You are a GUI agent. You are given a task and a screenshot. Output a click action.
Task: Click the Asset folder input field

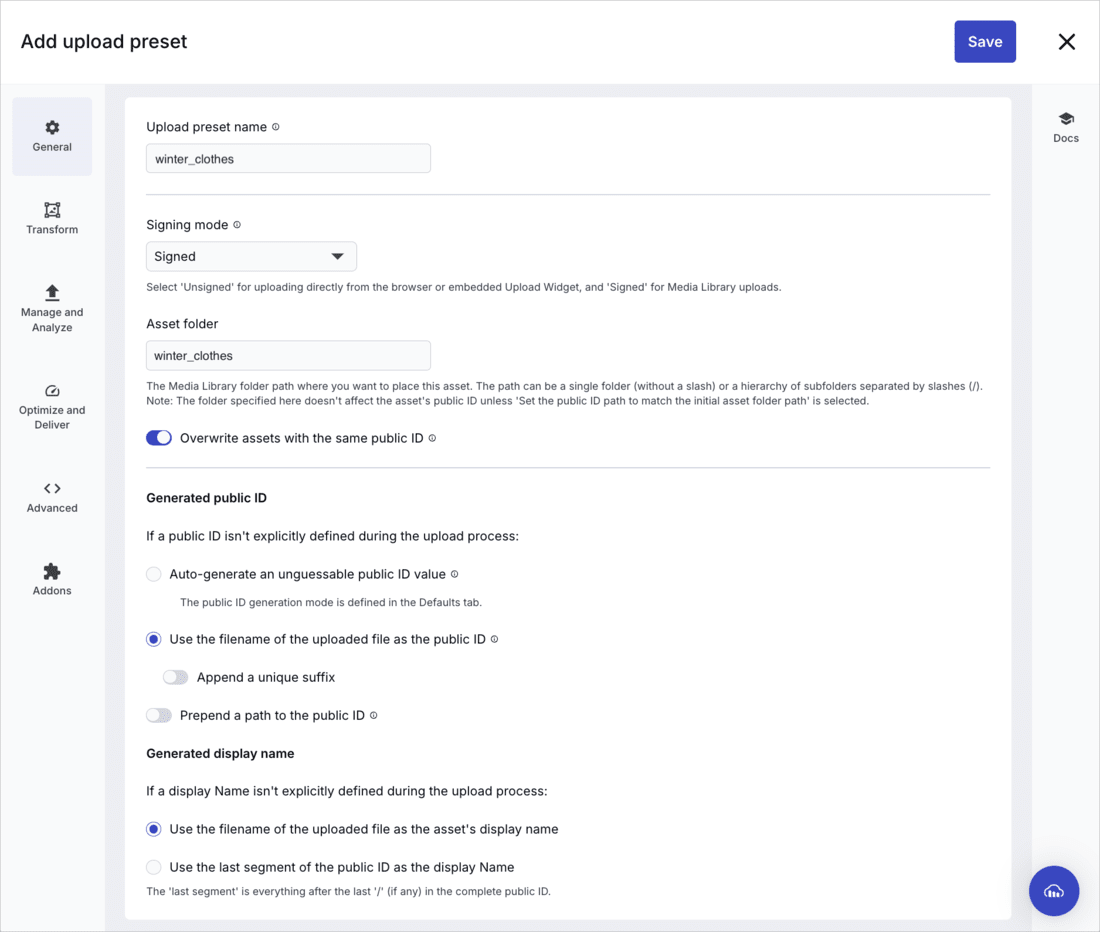point(288,356)
